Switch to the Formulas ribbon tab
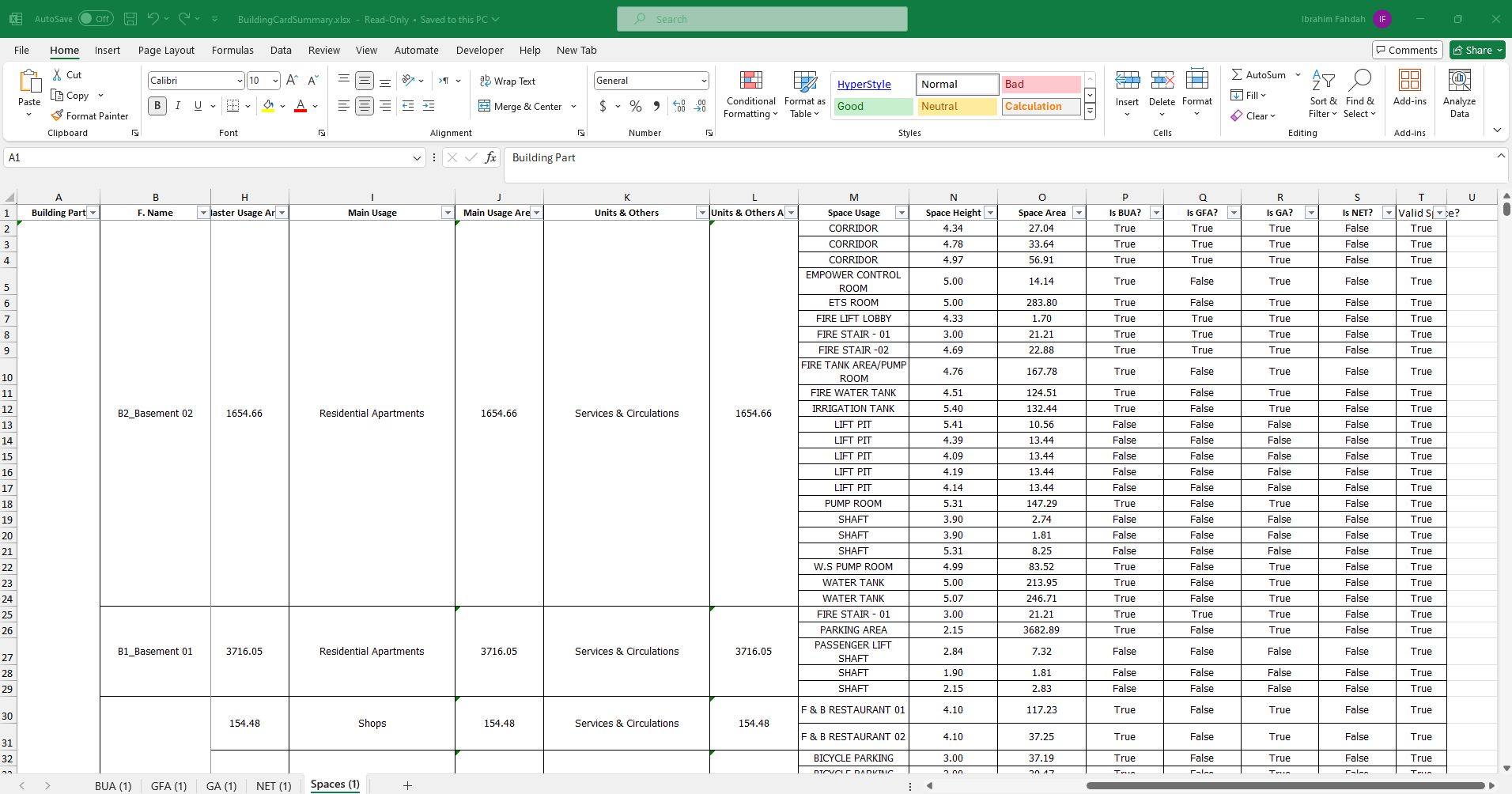 coord(232,50)
